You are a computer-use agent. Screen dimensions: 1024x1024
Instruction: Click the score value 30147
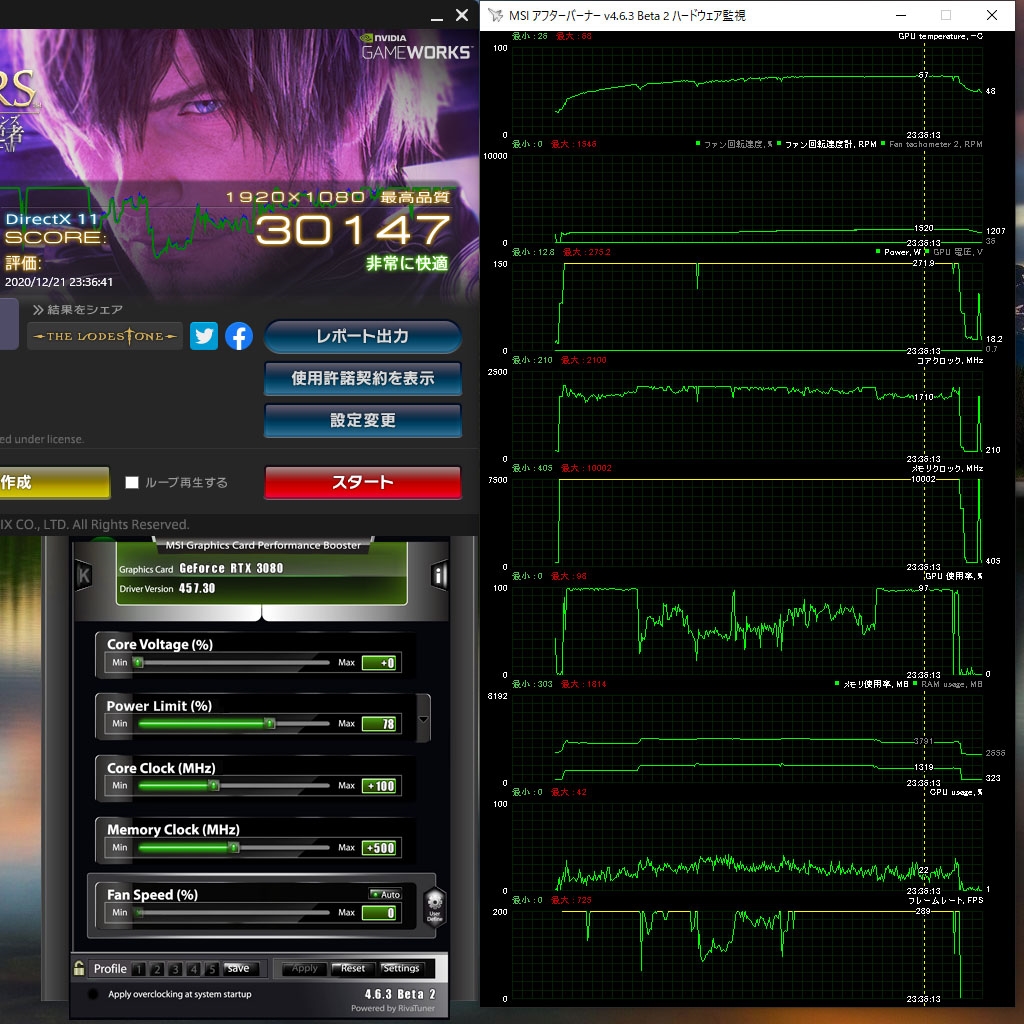tap(353, 230)
